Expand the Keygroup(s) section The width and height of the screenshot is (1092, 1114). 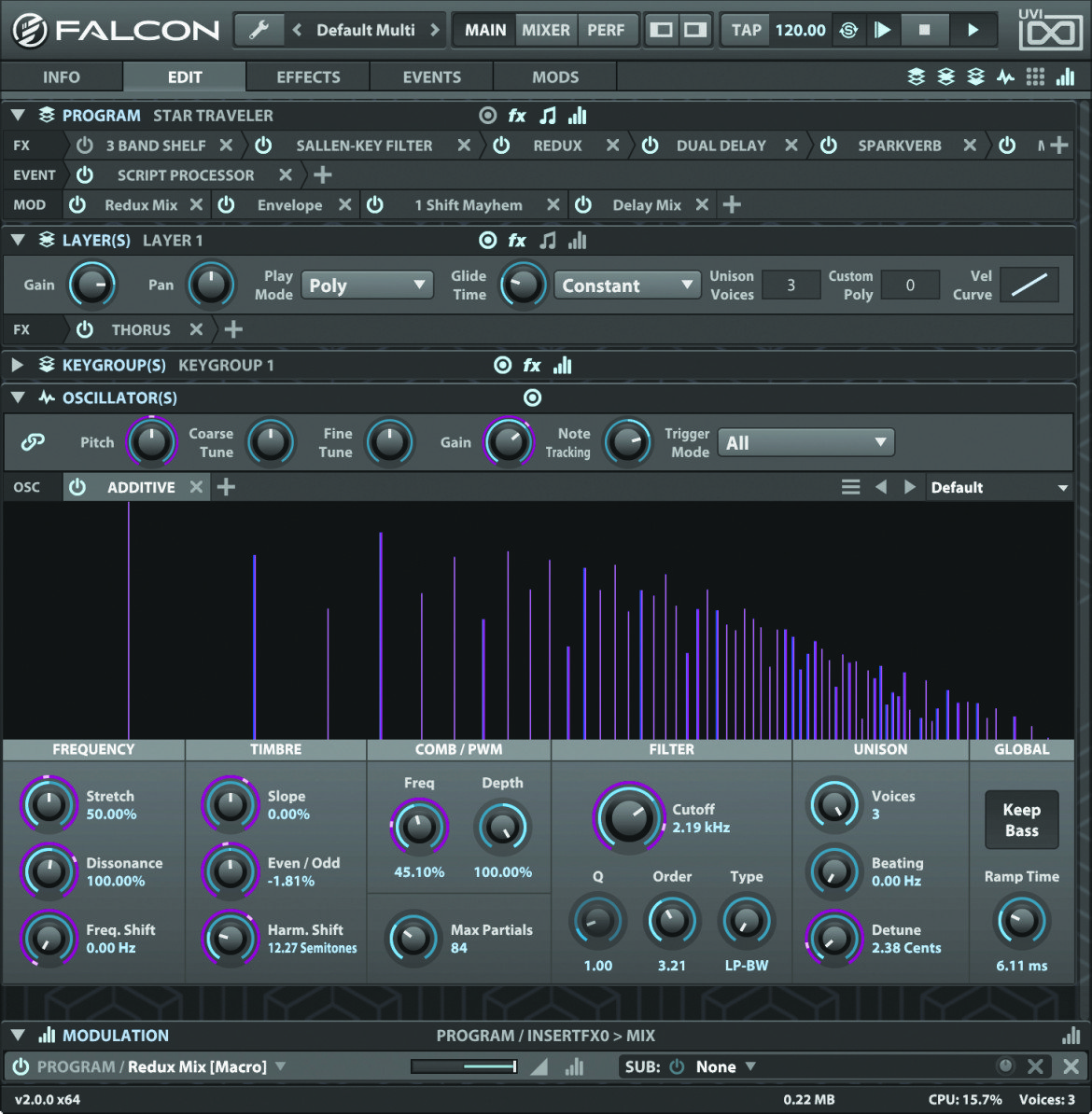click(x=18, y=365)
